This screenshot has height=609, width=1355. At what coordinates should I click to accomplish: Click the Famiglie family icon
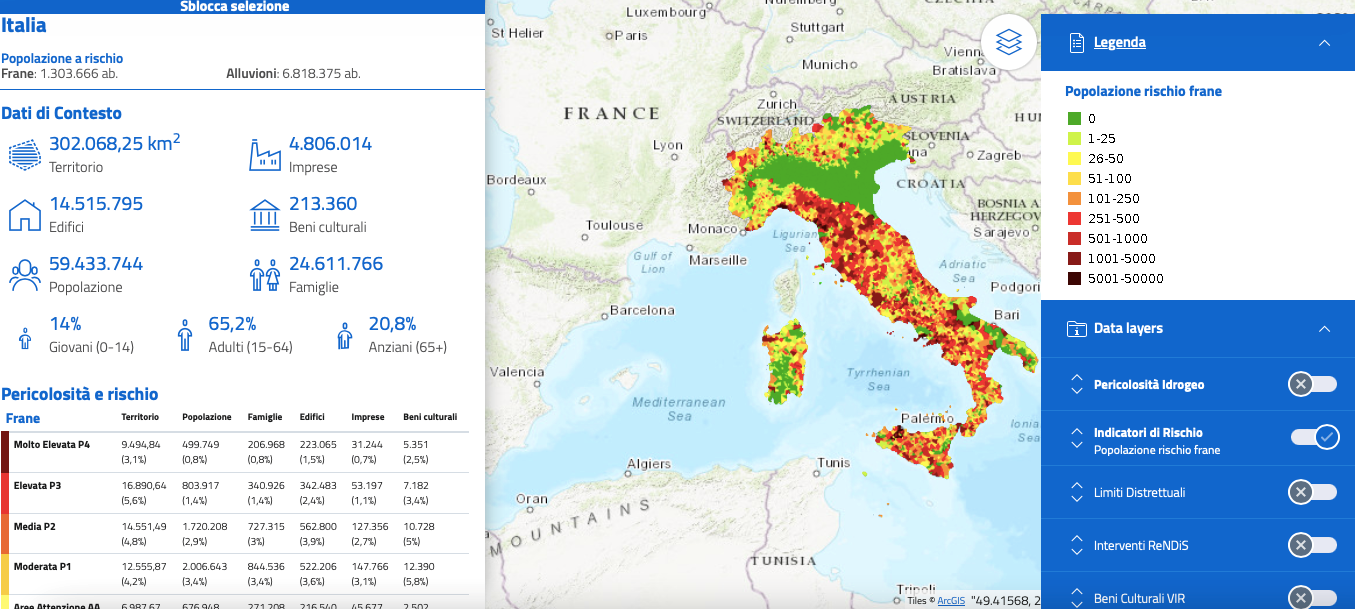tap(265, 275)
